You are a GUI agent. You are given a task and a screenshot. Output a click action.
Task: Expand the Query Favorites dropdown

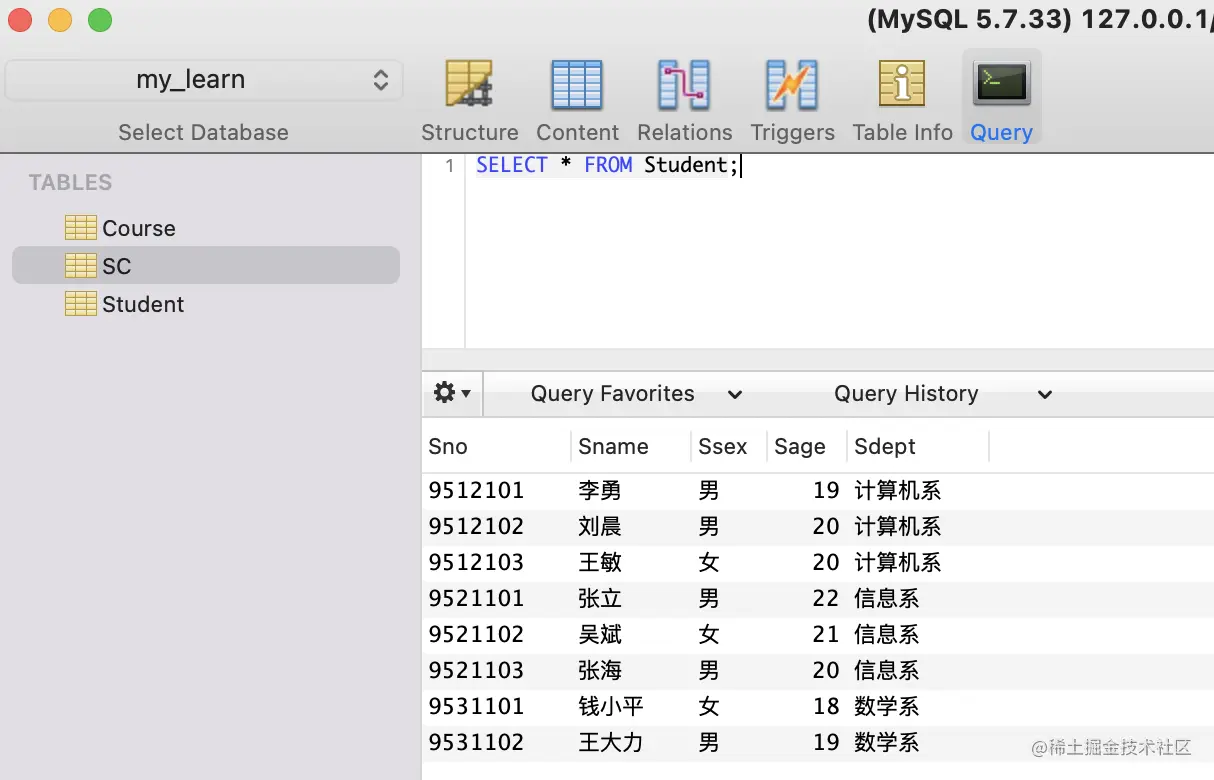tap(636, 394)
